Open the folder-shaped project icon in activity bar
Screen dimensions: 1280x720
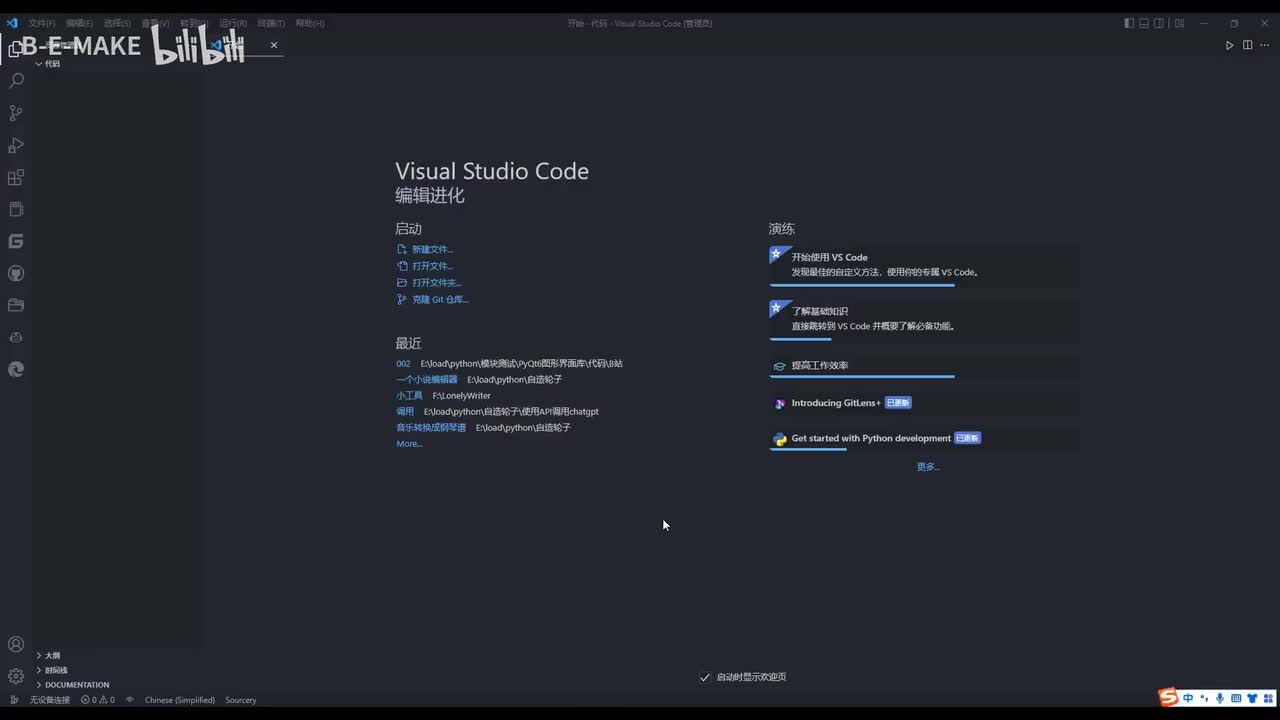tap(16, 305)
